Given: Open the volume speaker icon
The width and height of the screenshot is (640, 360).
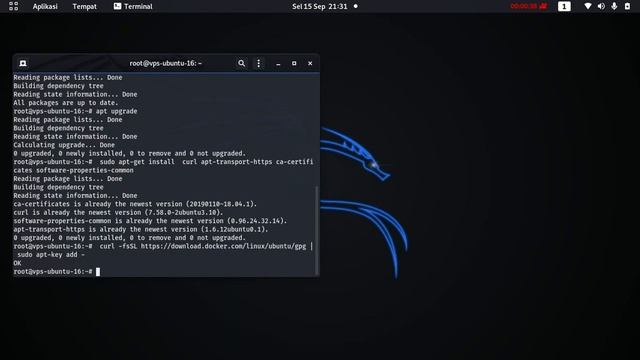Looking at the screenshot, I should pyautogui.click(x=601, y=6).
